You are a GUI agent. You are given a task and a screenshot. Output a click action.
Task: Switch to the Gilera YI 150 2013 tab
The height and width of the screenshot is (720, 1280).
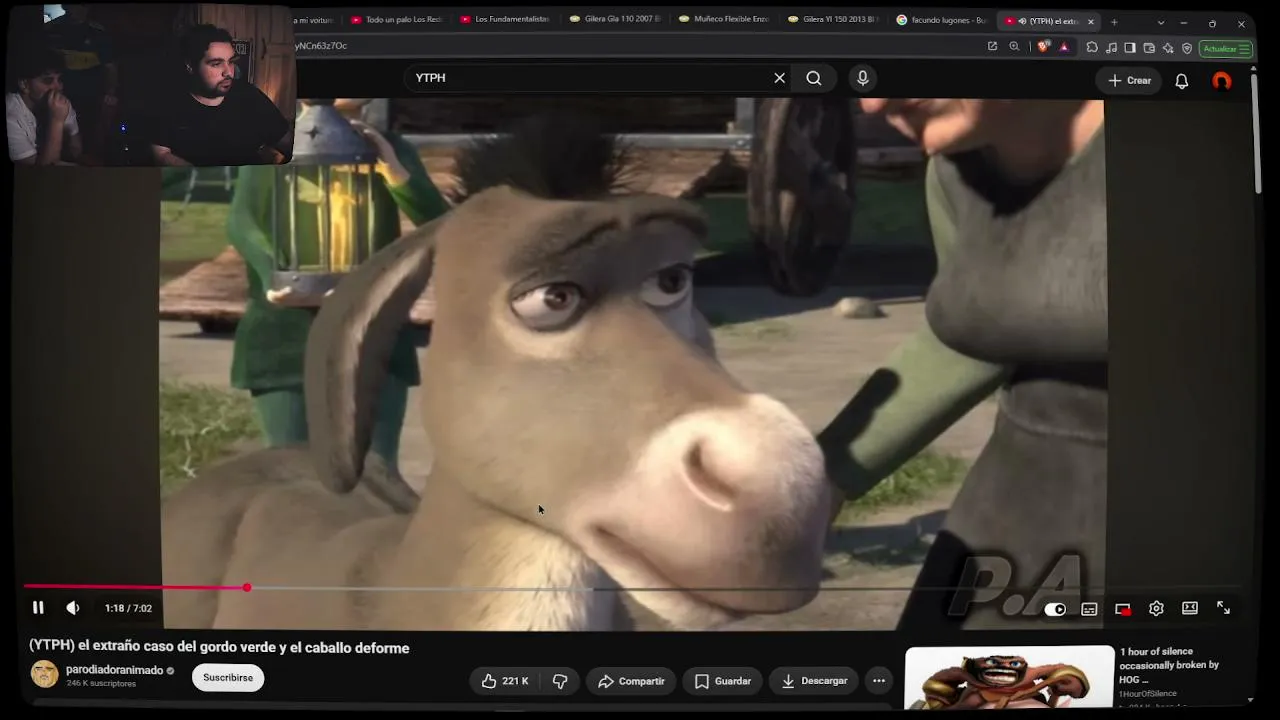click(x=832, y=20)
